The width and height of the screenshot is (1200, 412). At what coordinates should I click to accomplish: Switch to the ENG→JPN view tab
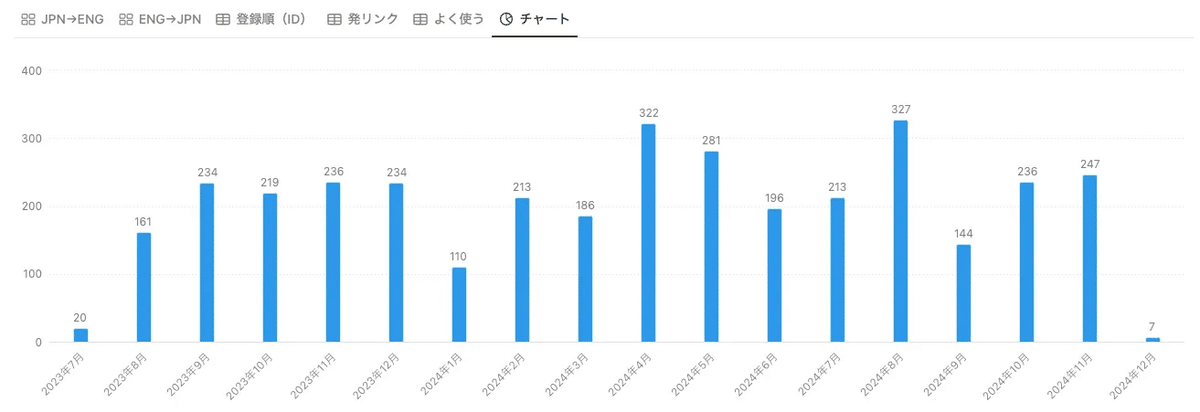[x=159, y=18]
